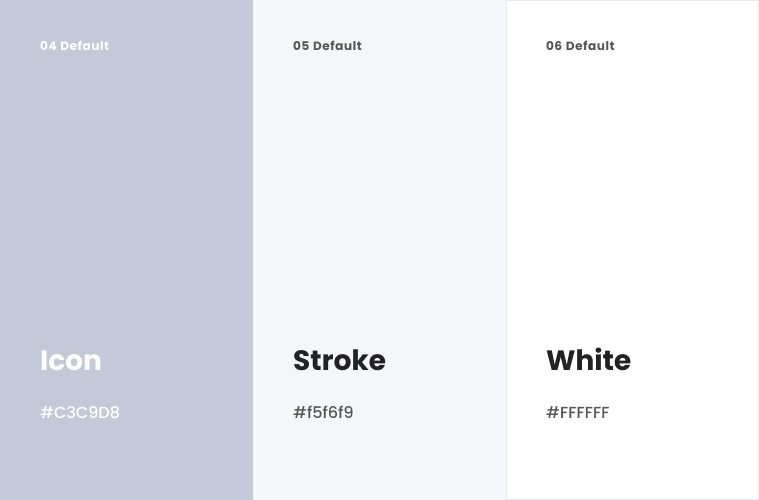Select the White color swatch
This screenshot has width=759, height=500.
[x=633, y=250]
